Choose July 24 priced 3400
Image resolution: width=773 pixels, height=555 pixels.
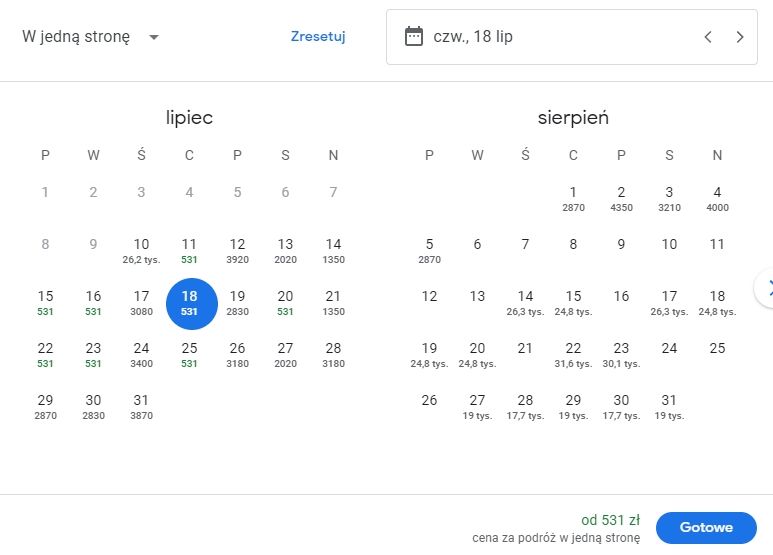click(141, 355)
